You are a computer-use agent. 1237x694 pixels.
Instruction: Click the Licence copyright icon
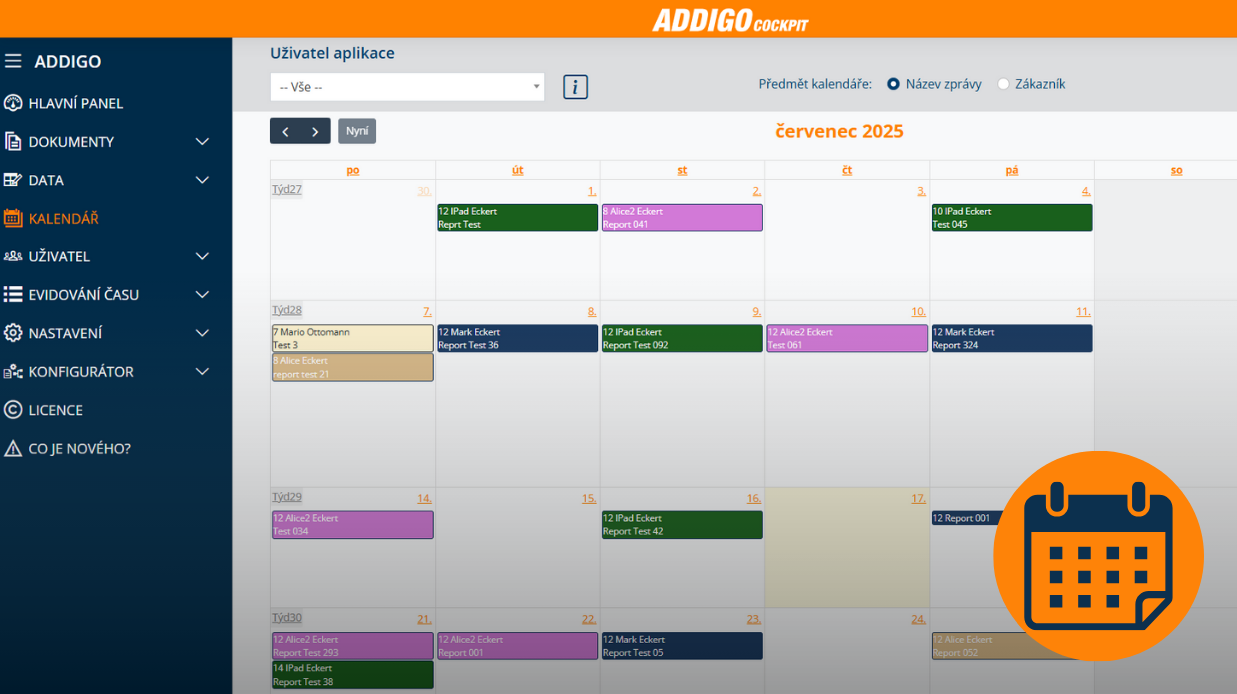click(13, 410)
